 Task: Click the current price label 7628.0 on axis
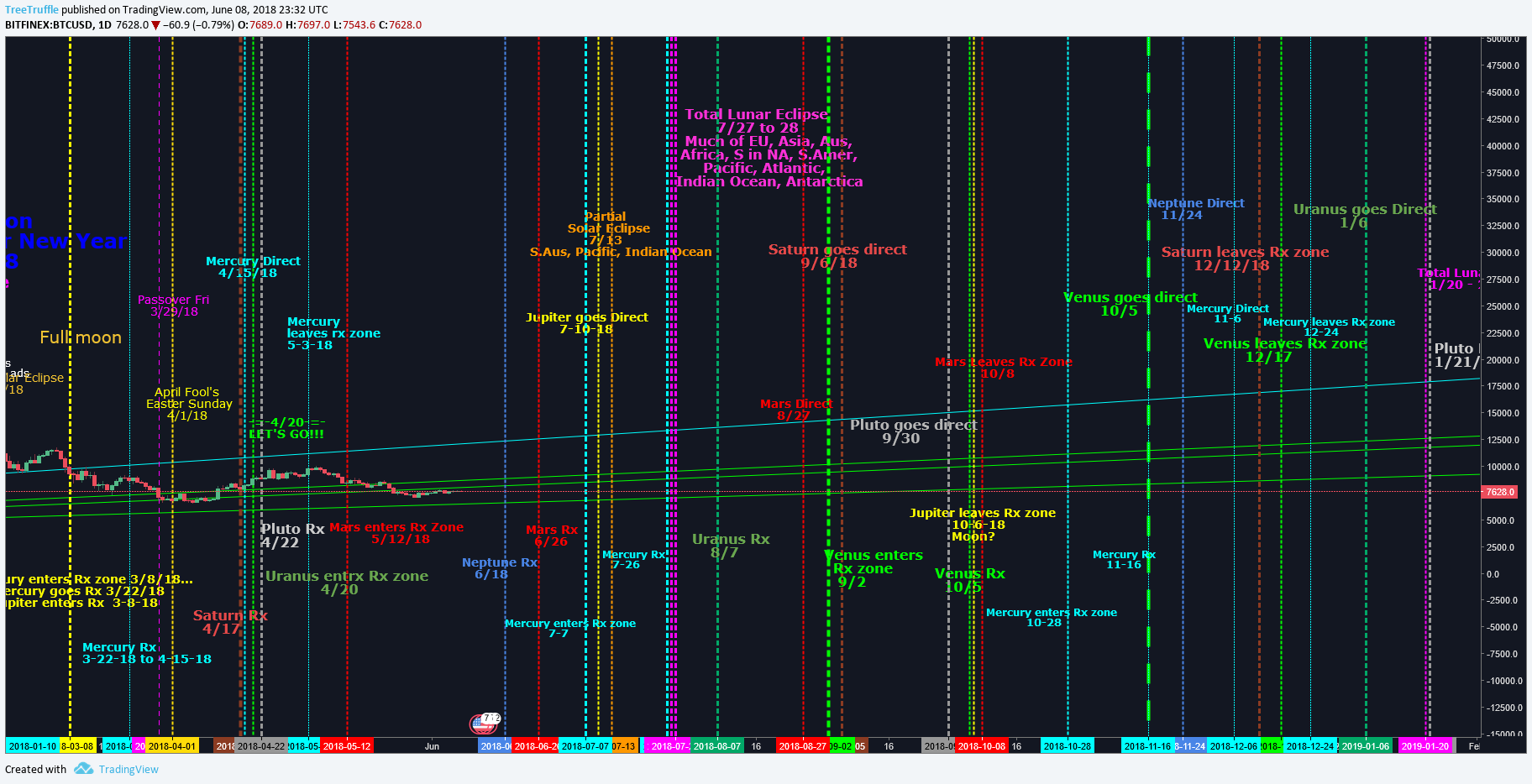tap(1499, 492)
